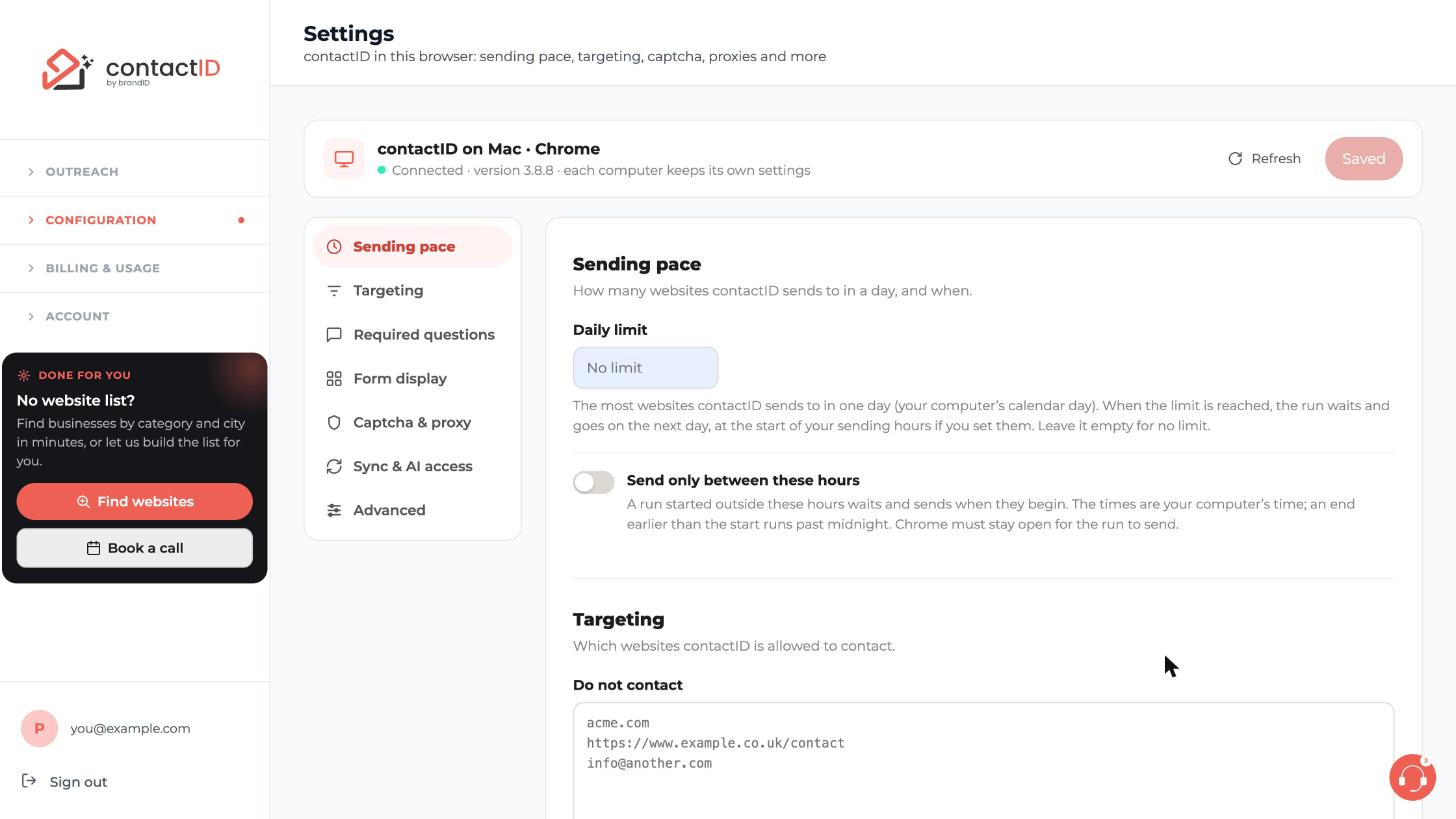Screen dimensions: 1456x819
Task: Click the Settings page heading
Action: (x=349, y=34)
